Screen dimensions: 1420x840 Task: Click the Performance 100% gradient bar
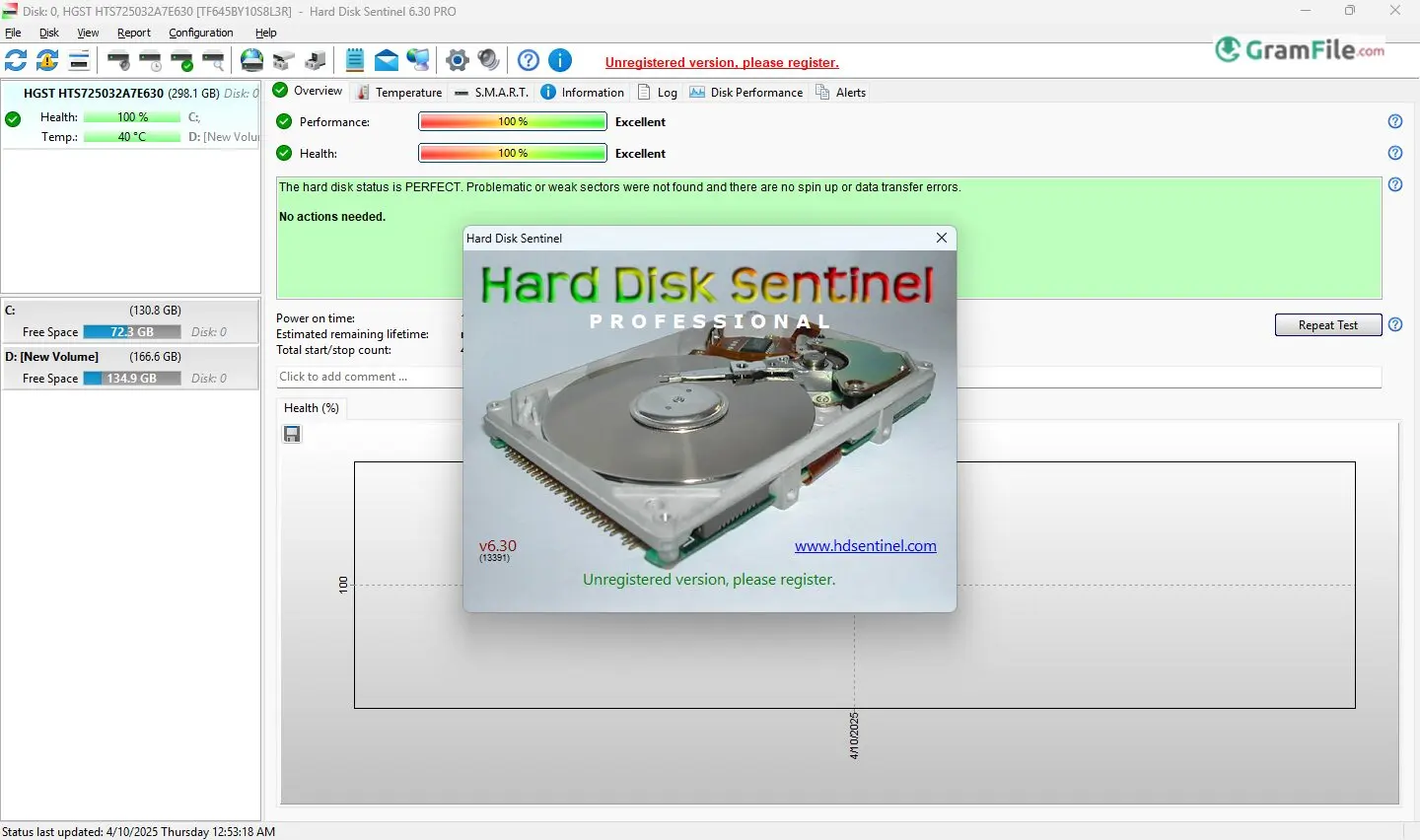513,121
